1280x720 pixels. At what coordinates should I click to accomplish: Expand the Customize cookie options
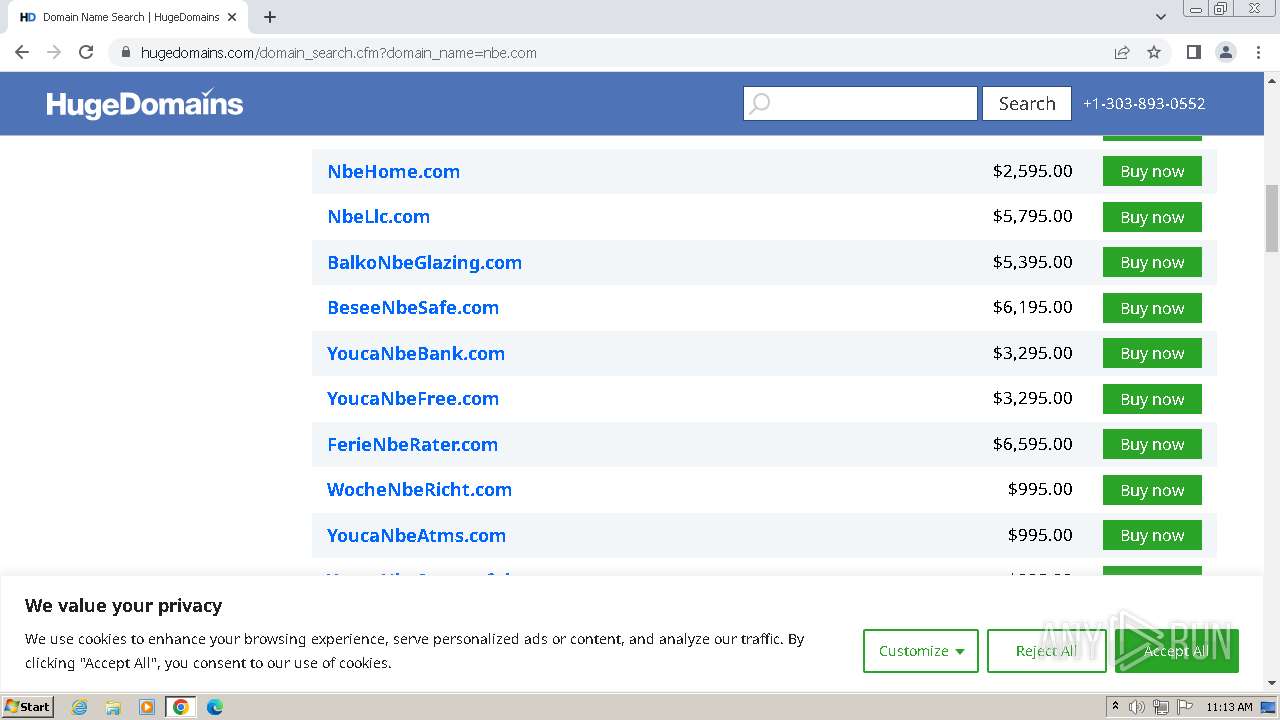(x=921, y=651)
